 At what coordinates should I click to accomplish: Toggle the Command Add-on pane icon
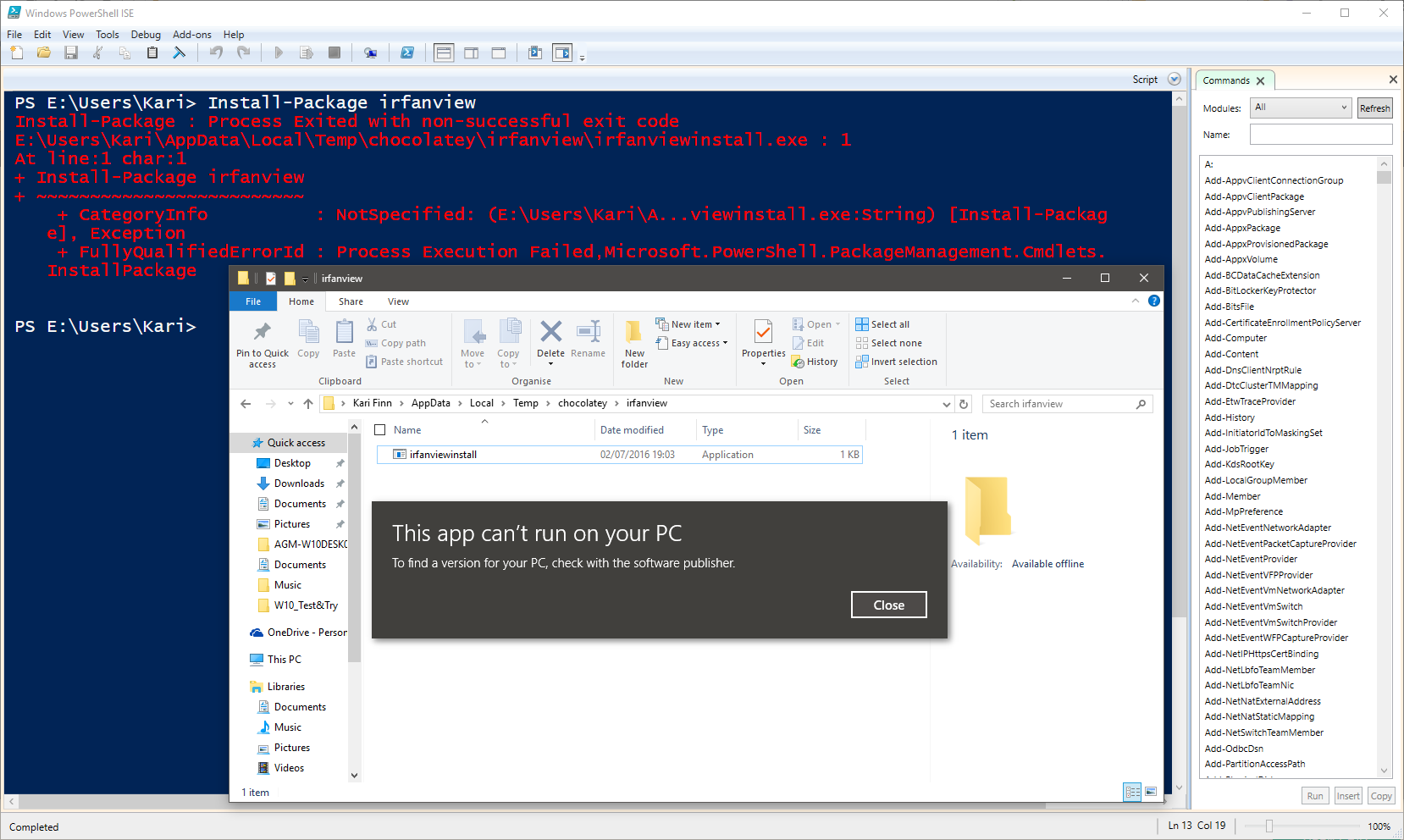click(562, 52)
